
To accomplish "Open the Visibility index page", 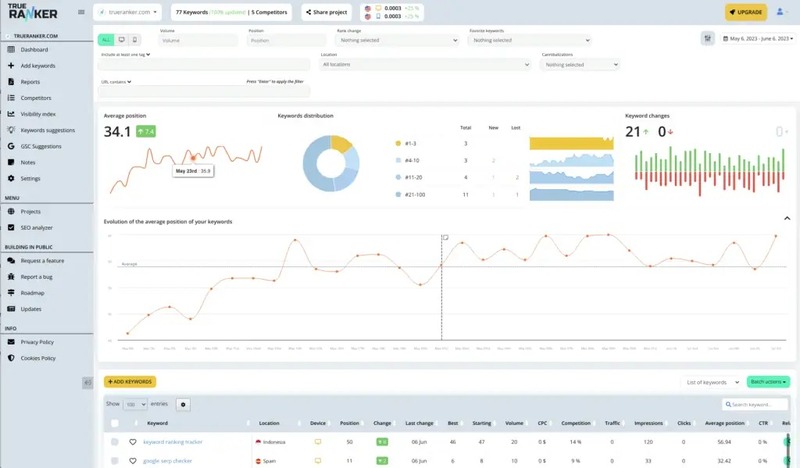I will coord(38,114).
